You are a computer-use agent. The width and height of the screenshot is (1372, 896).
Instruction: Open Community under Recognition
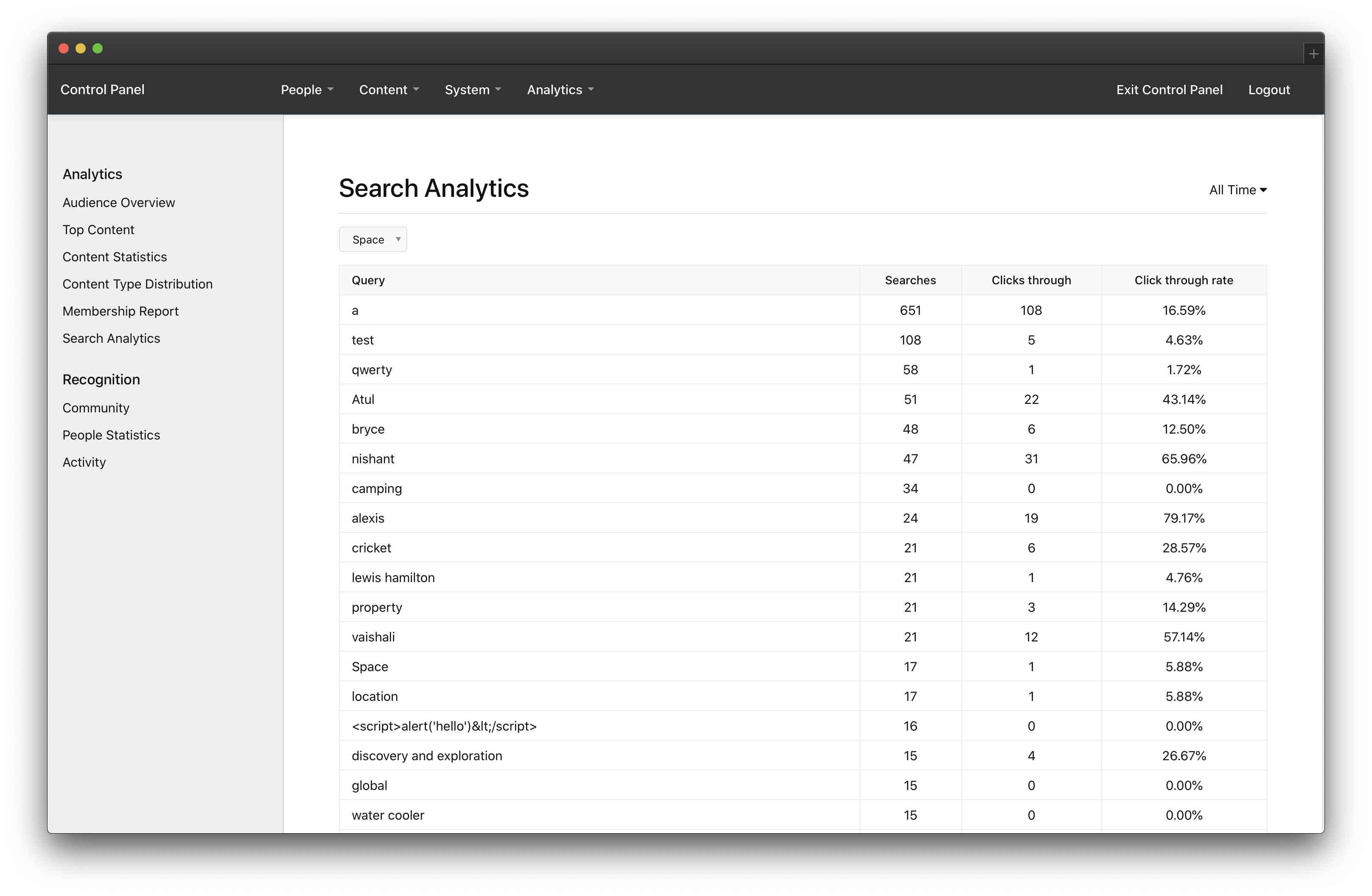point(96,408)
